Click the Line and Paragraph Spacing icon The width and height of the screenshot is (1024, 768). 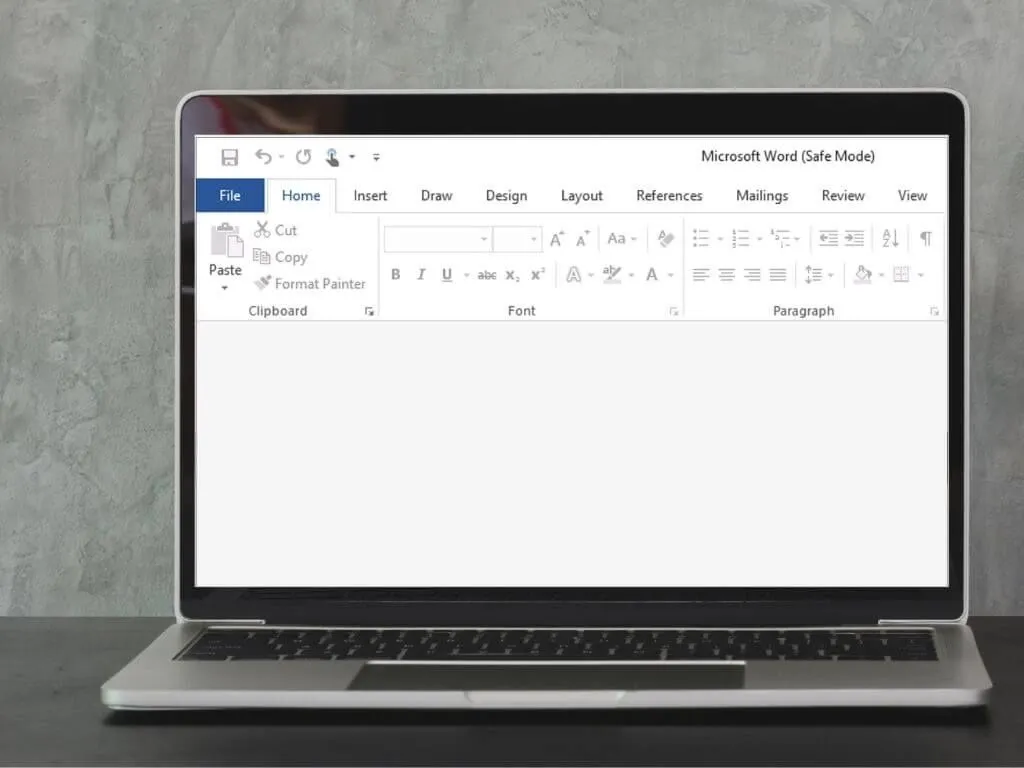(x=813, y=275)
